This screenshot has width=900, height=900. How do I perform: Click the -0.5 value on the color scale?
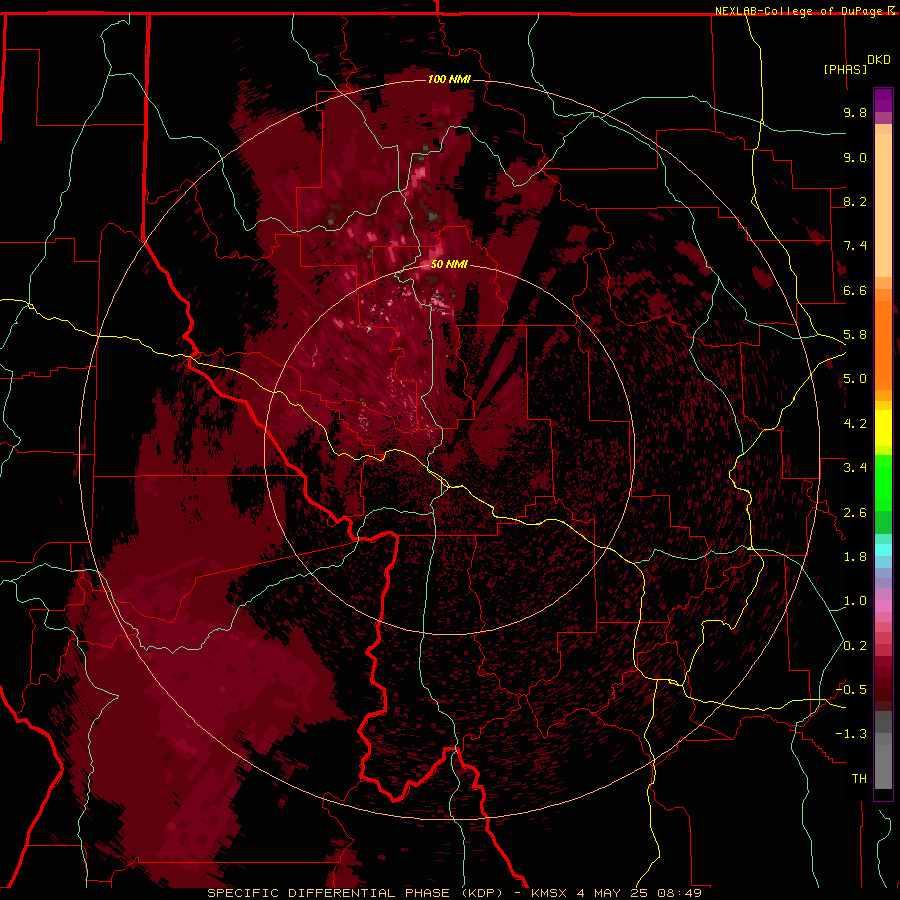coord(851,690)
